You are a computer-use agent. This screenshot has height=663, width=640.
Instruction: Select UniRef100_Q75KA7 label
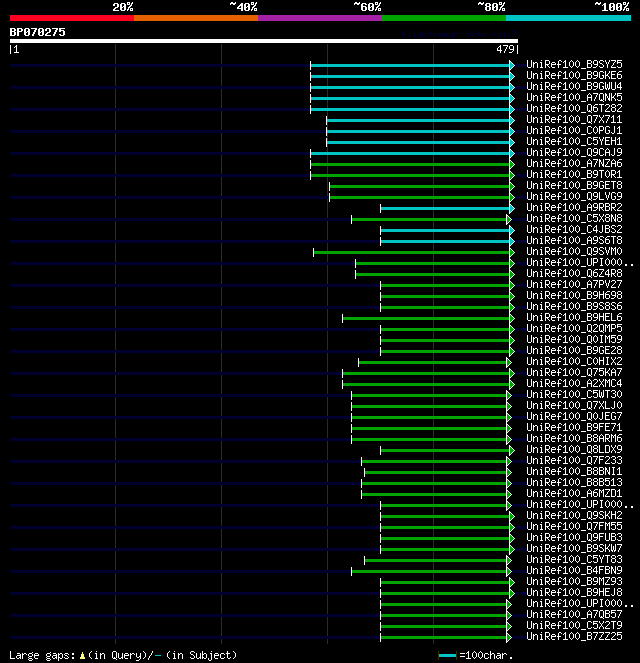click(x=574, y=372)
